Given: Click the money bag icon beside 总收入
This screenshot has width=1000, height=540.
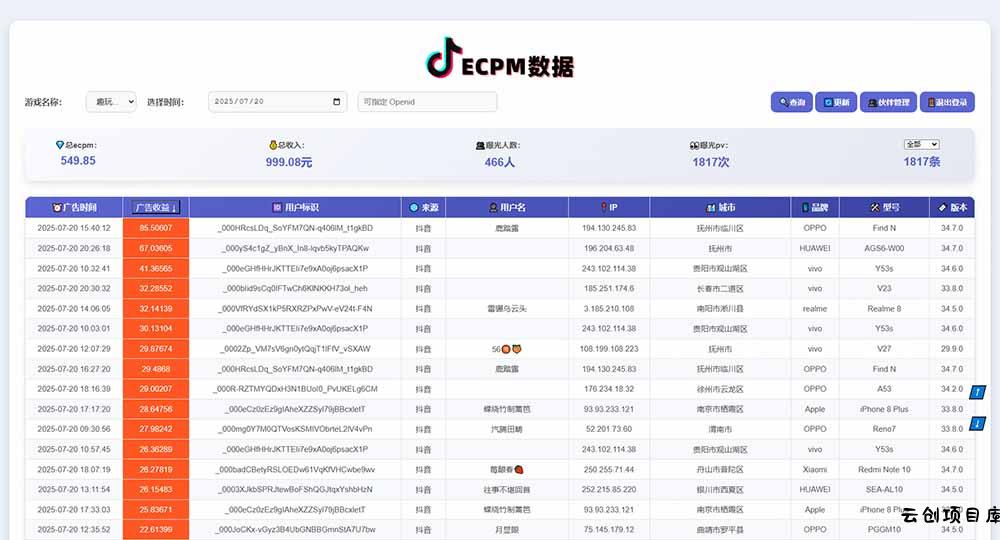Looking at the screenshot, I should pyautogui.click(x=273, y=145).
